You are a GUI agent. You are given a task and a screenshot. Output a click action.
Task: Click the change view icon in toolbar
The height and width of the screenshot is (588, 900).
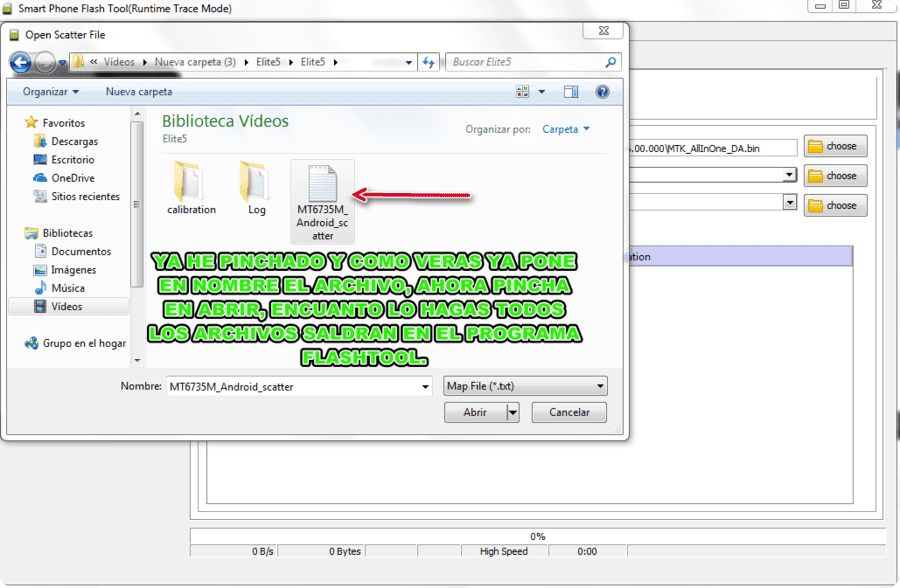pos(522,92)
